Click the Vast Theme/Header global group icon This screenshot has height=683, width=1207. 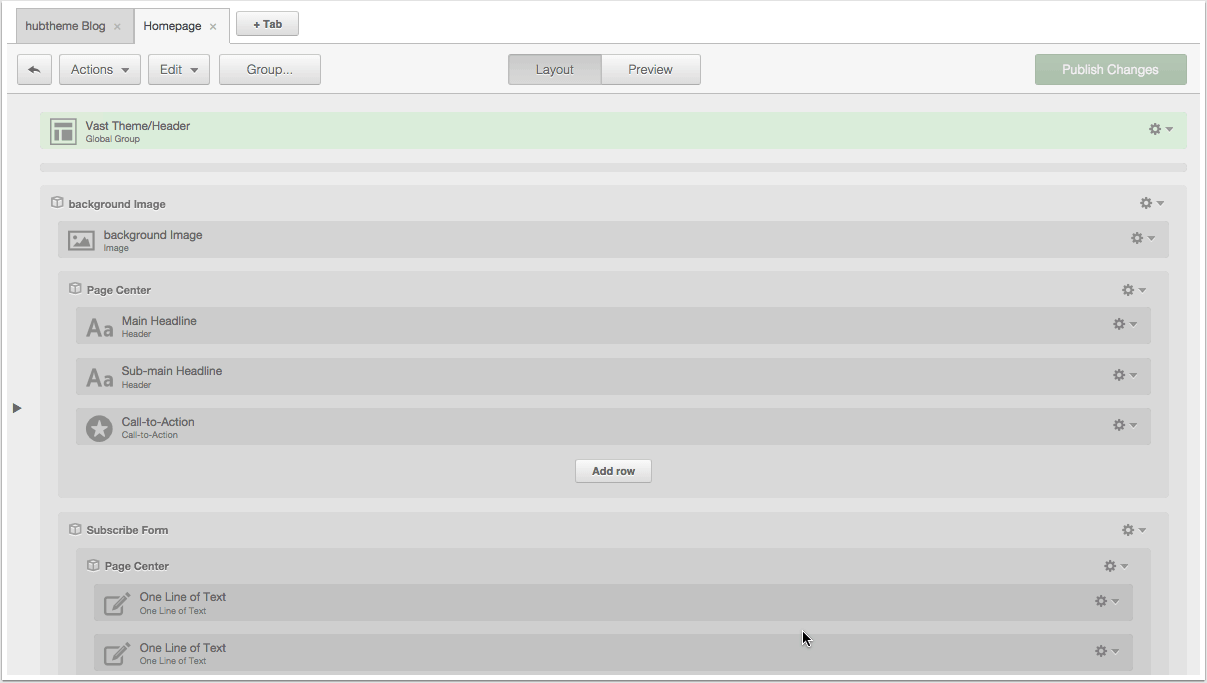(62, 130)
